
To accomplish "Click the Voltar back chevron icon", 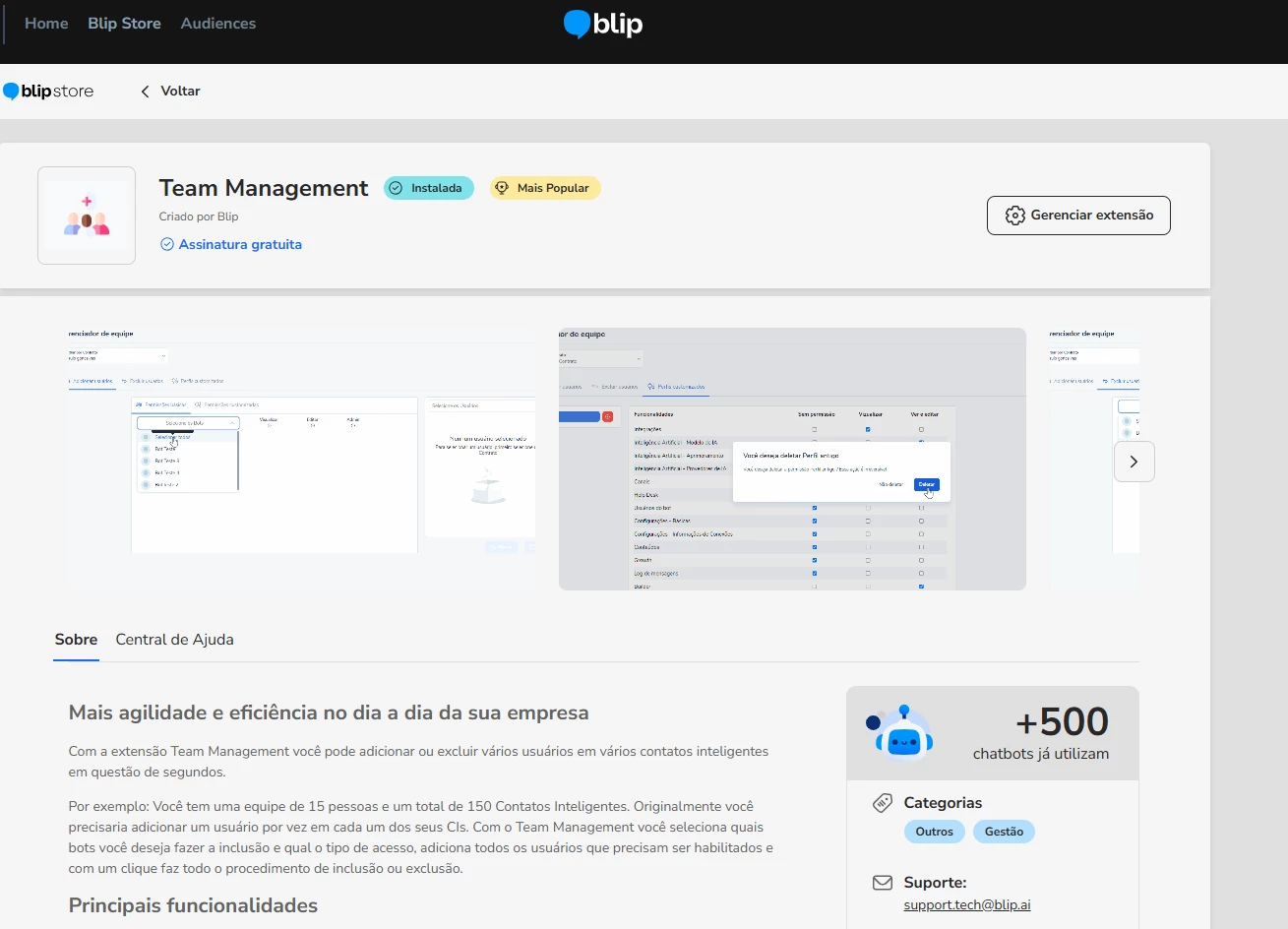I will [145, 92].
